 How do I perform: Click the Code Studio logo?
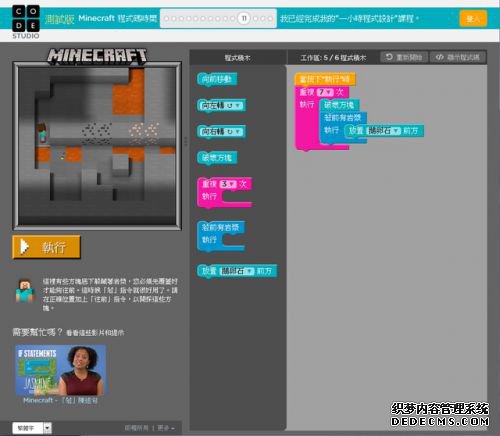click(26, 22)
